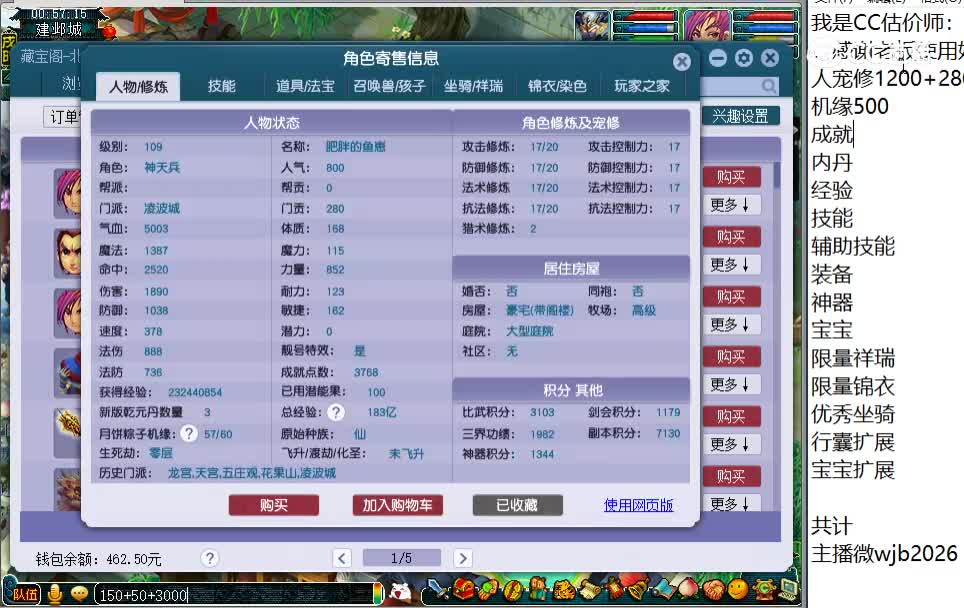Click the 订单 button in 藏宝阁 window
The height and width of the screenshot is (608, 964).
(x=63, y=117)
